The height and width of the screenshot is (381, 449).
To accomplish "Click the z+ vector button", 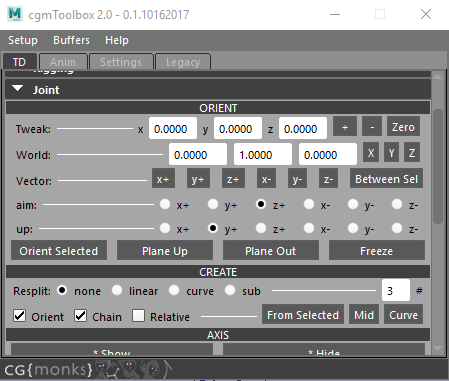I will click(x=233, y=179).
